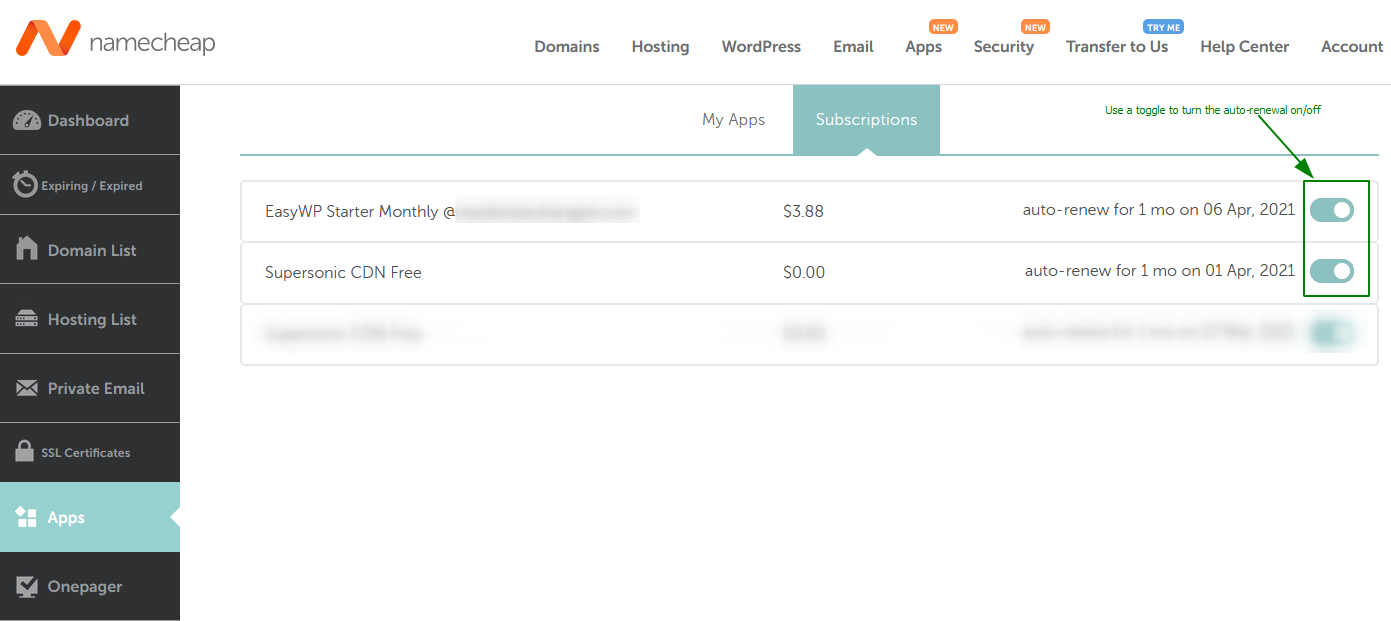Select the Expiring / Expired clock icon
Viewport: 1391px width, 621px height.
pos(24,185)
